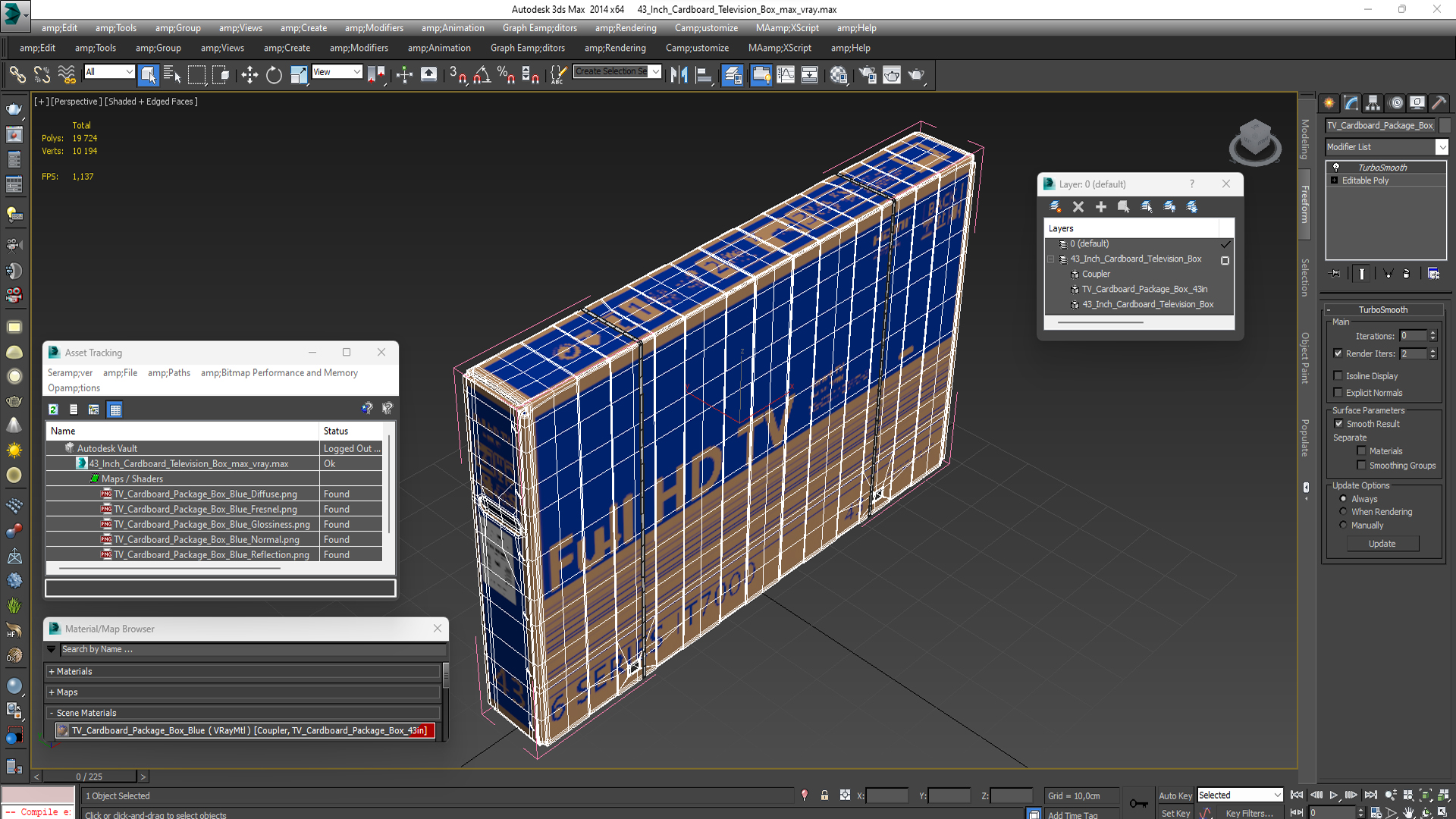
Task: Collapse the TurboSmooth rollout
Action: coord(1383,309)
